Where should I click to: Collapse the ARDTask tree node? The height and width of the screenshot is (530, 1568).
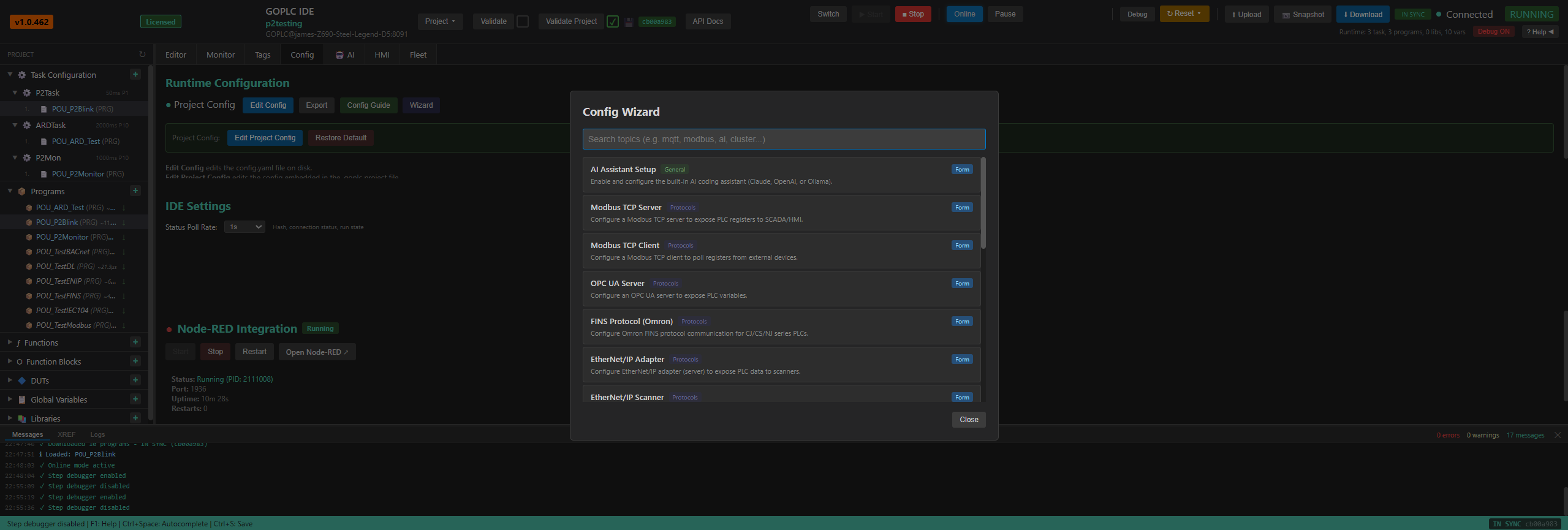pos(15,125)
